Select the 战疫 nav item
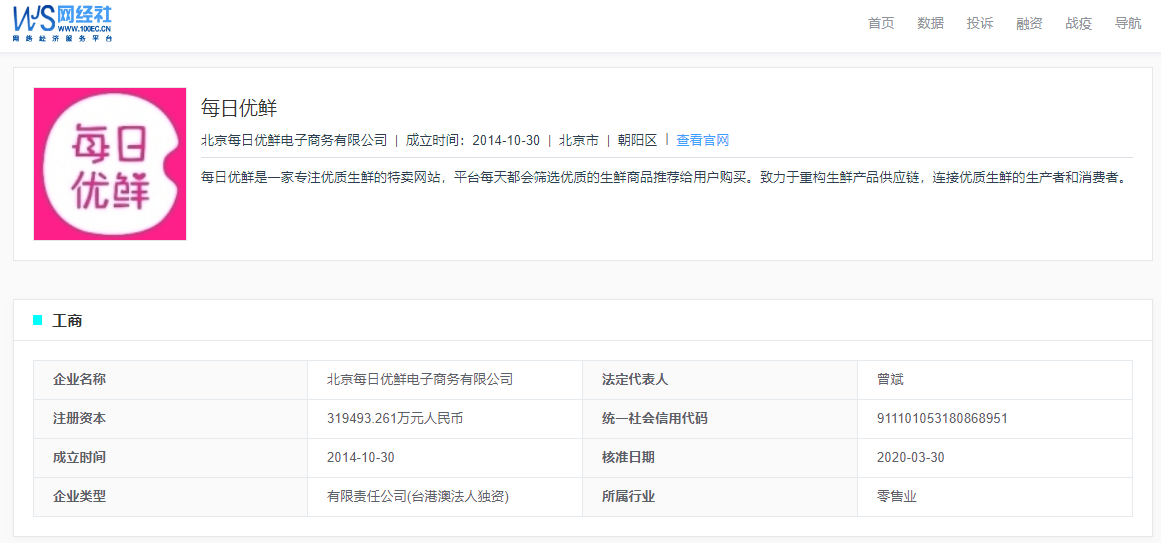 pyautogui.click(x=1079, y=23)
